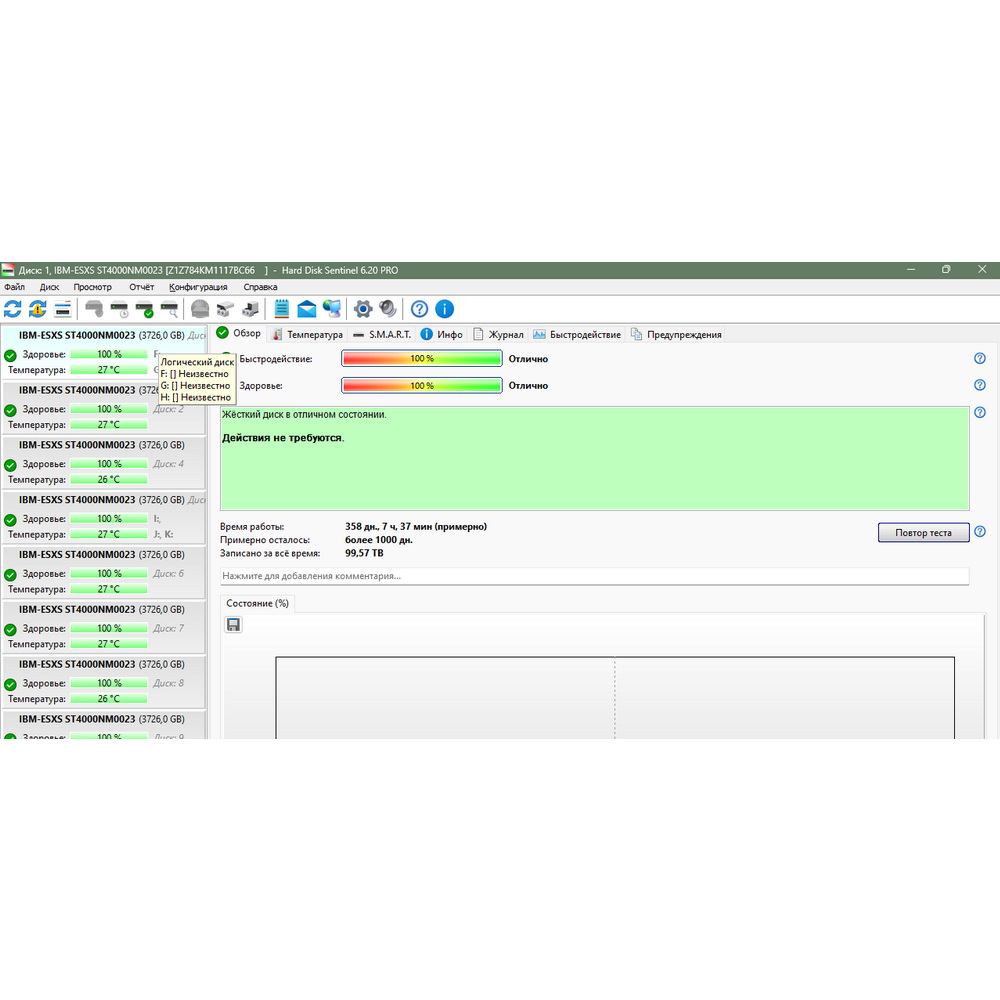This screenshot has width=1000, height=1000.
Task: Click the Здоровье 100 % gradient bar in overview
Action: (422, 385)
